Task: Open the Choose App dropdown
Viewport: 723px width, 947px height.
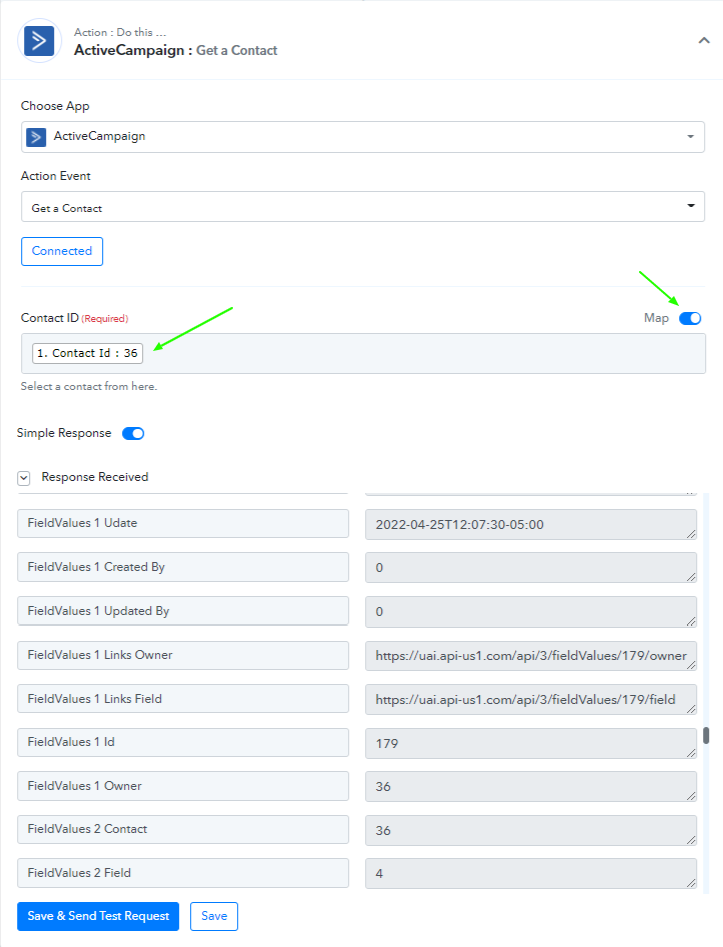Action: tap(362, 136)
